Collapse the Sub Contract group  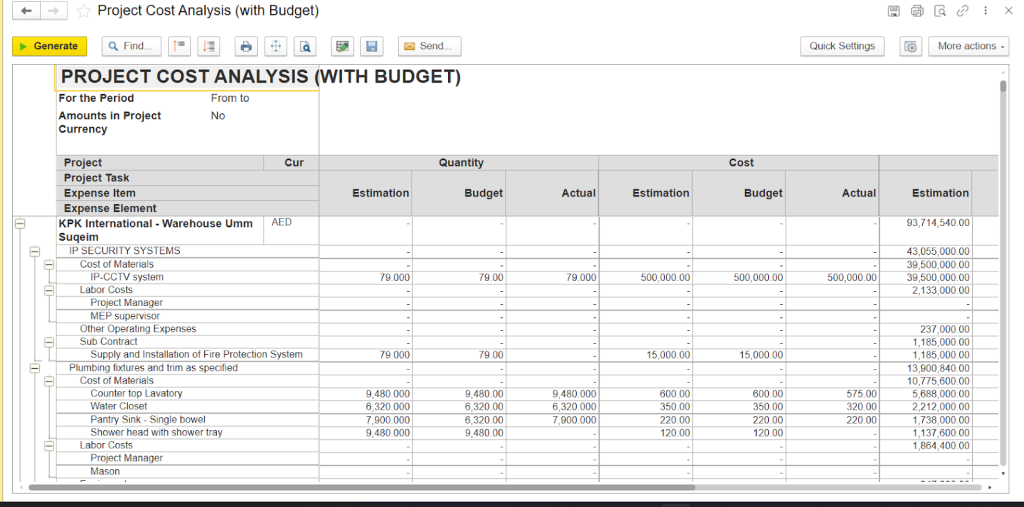[x=48, y=342]
